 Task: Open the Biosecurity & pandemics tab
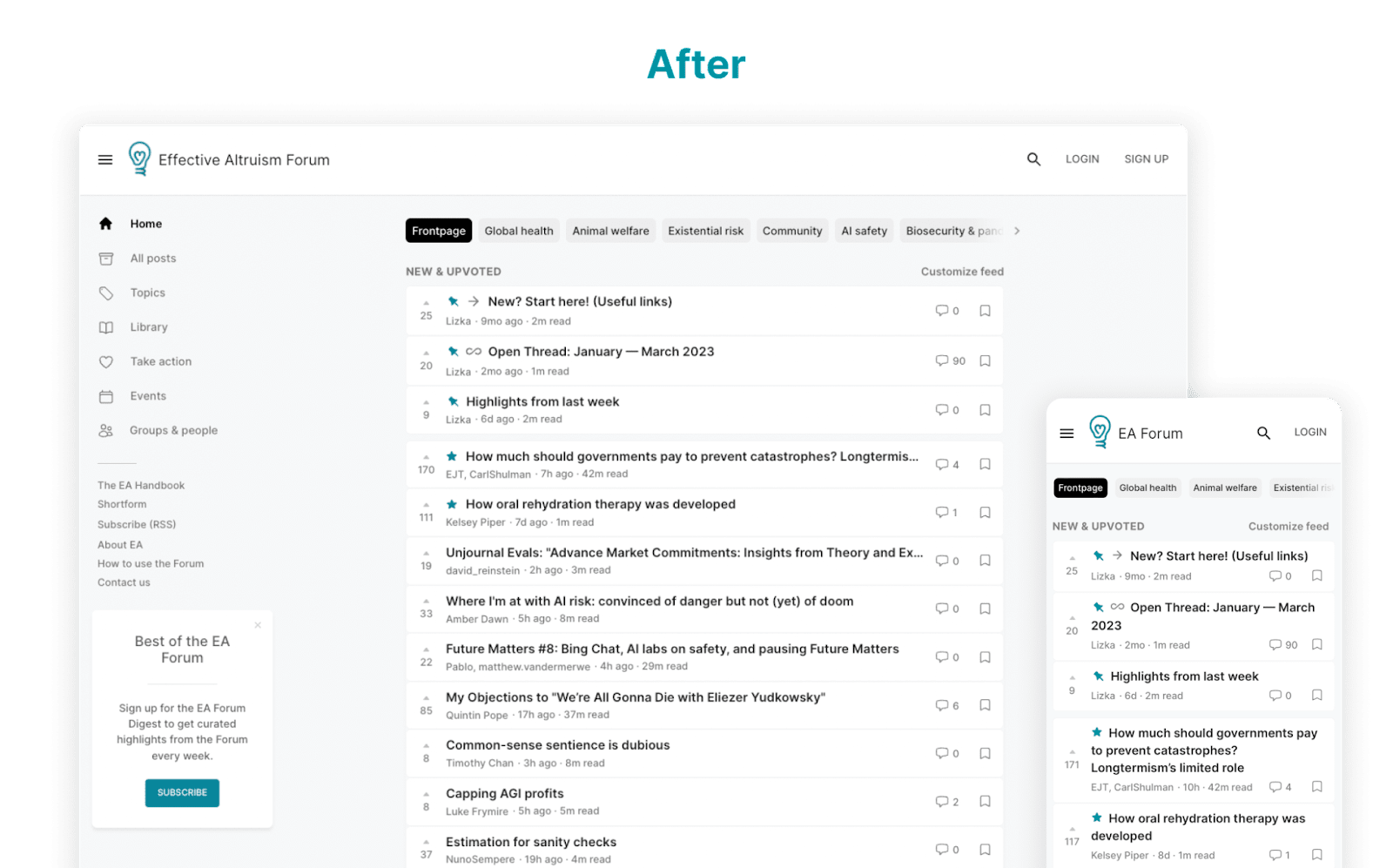952,231
